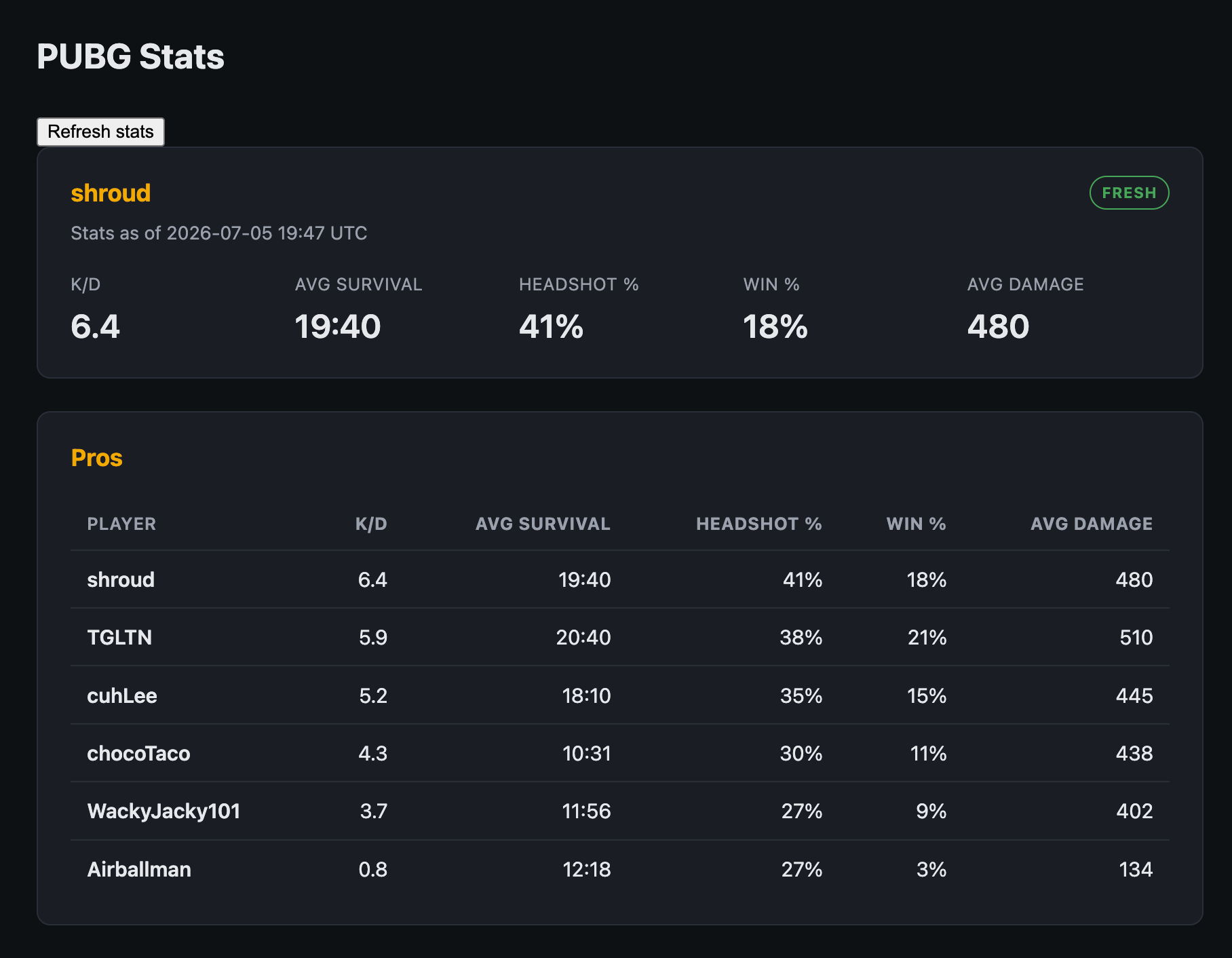
Task: Click the Pros section heading
Action: 97,458
